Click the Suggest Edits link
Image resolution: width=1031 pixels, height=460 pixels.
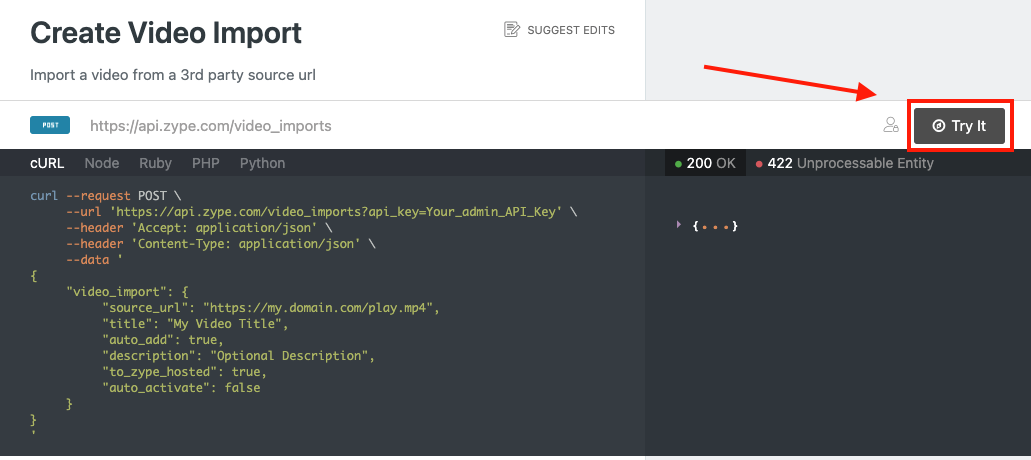pyautogui.click(x=560, y=30)
